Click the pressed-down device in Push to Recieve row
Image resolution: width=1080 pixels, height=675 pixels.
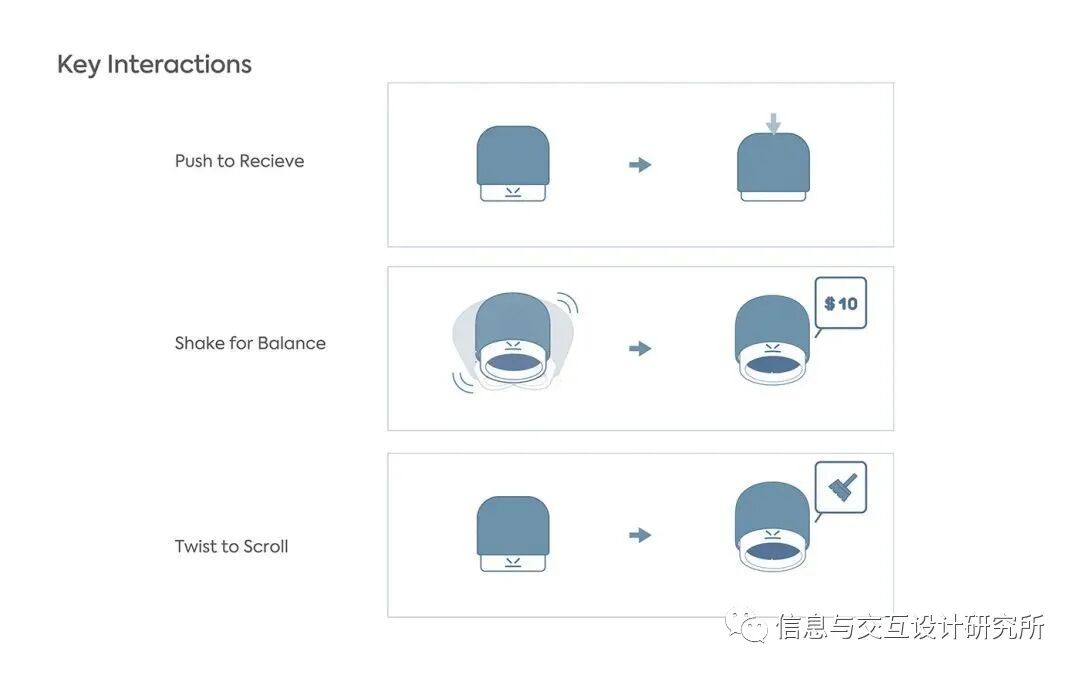(x=773, y=167)
